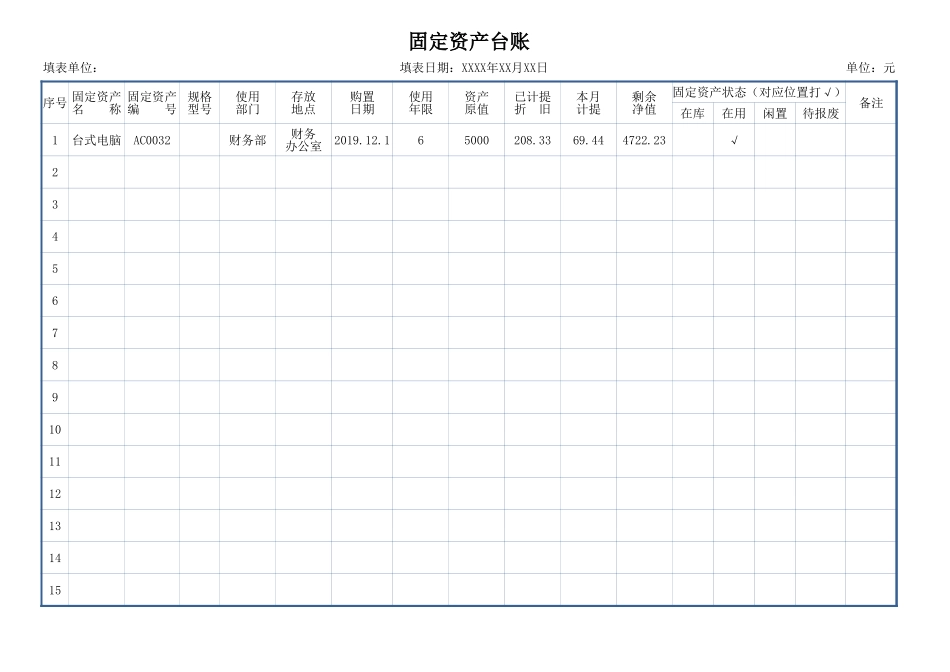Select the 5000 asset value cell

[474, 142]
